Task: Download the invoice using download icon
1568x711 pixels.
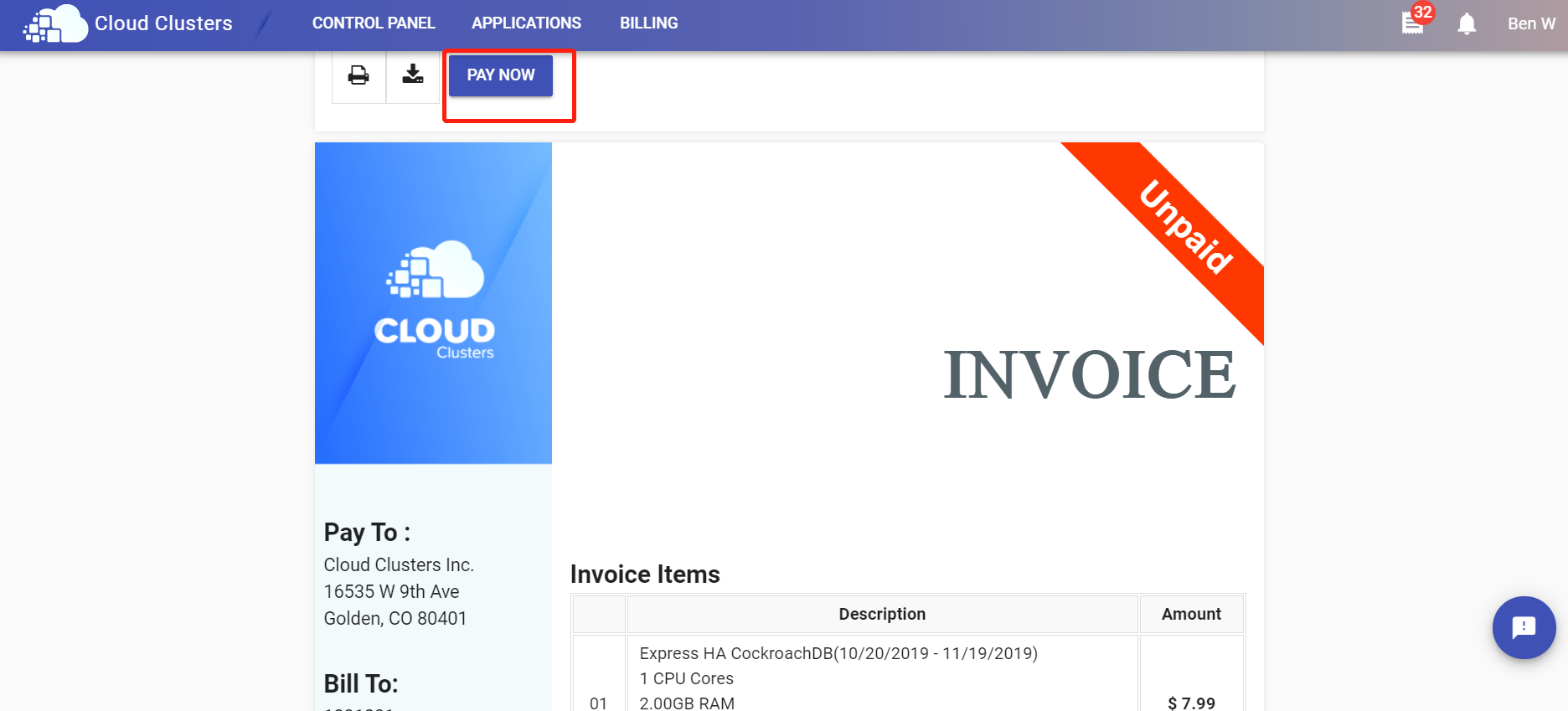Action: (x=413, y=75)
